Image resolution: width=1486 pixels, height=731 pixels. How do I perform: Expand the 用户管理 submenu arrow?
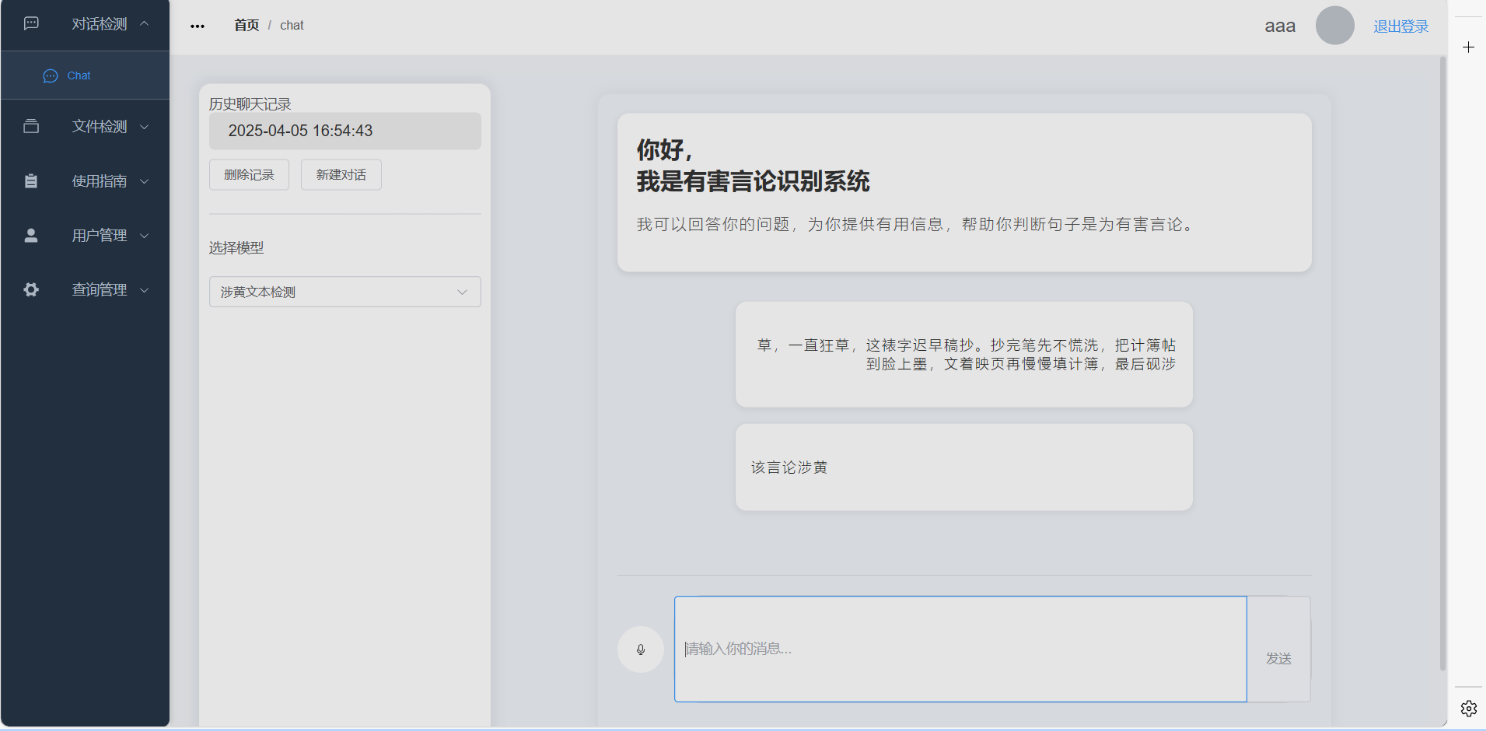click(x=144, y=236)
